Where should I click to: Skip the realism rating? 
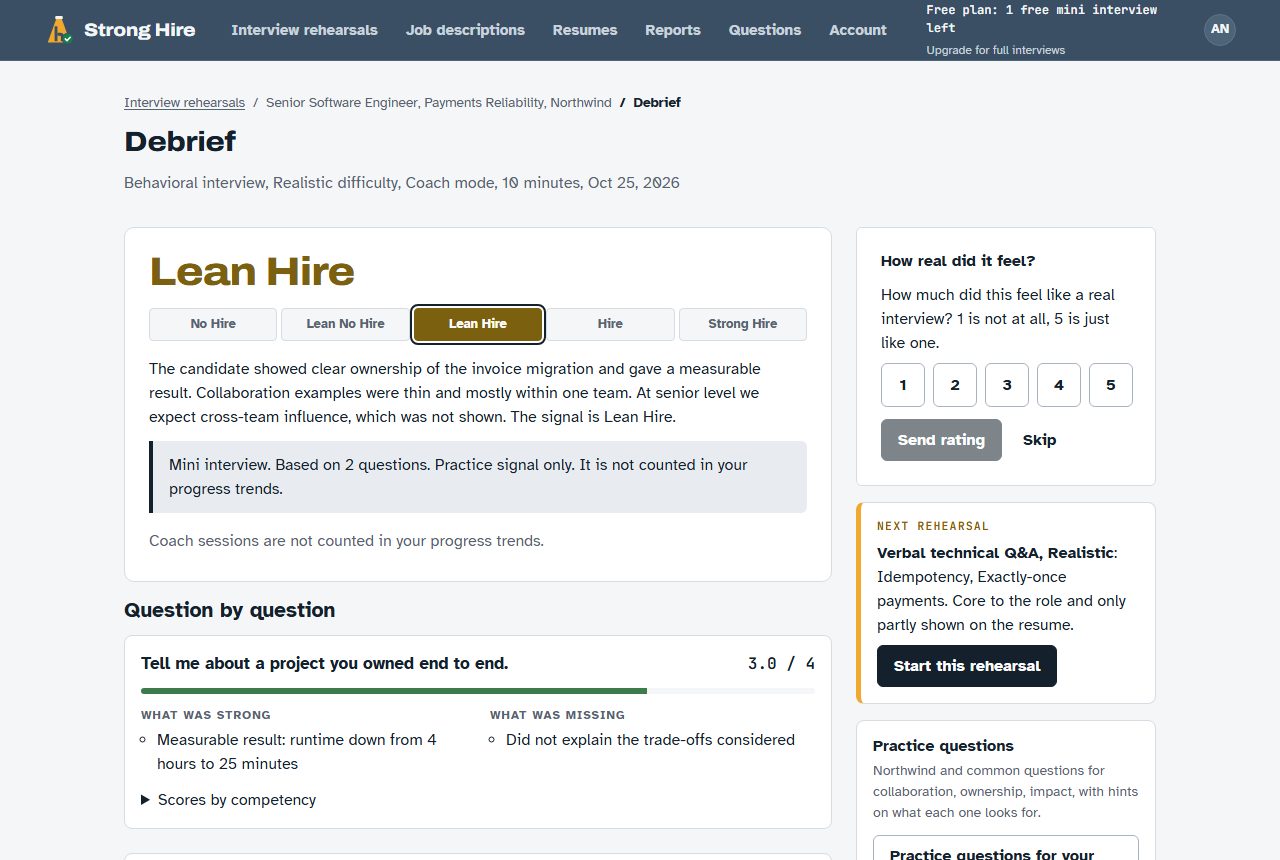pos(1039,440)
